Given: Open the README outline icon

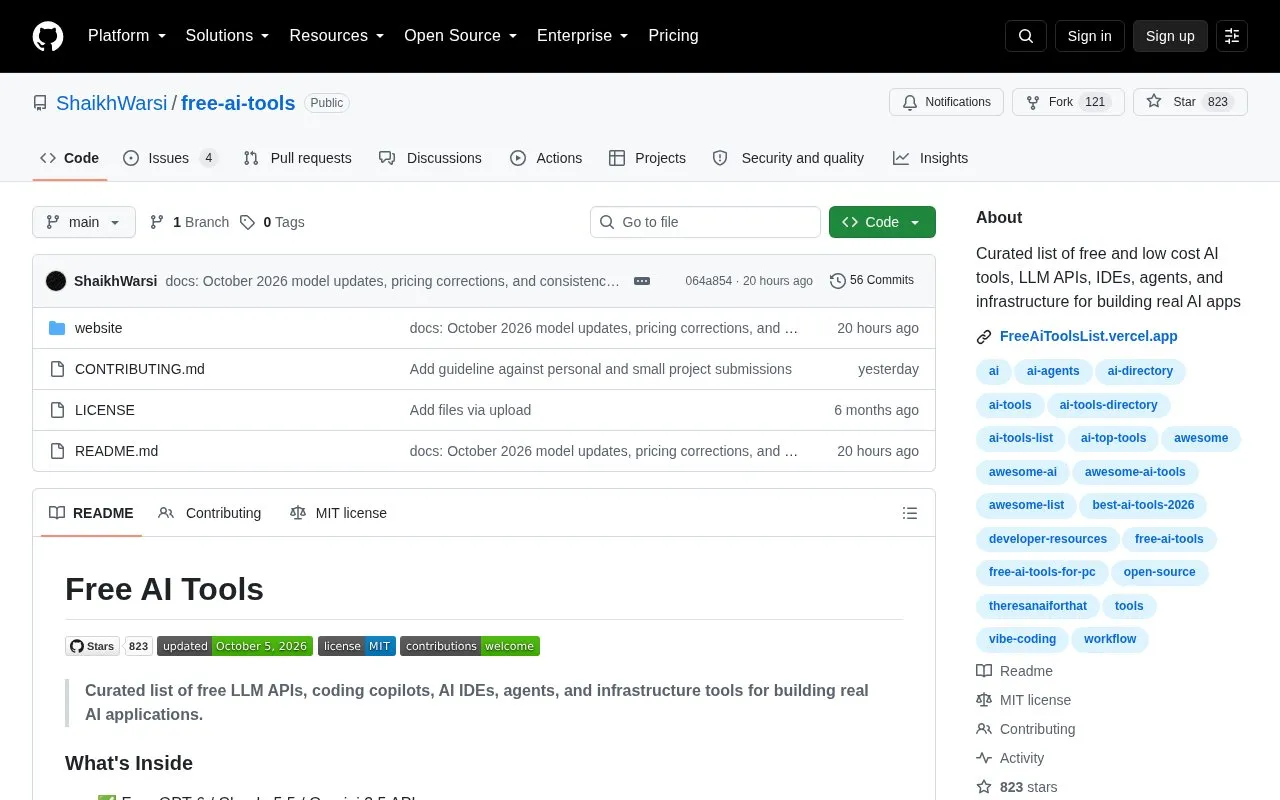Looking at the screenshot, I should 910,513.
